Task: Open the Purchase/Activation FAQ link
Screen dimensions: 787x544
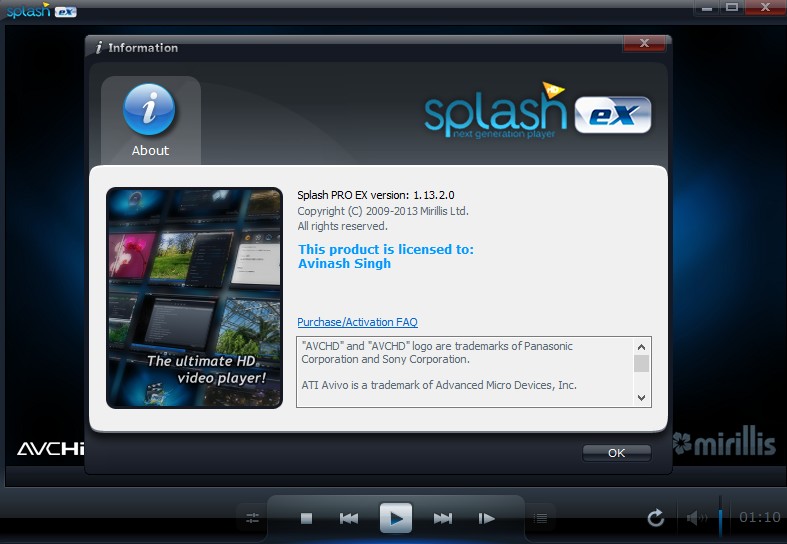Action: click(357, 322)
